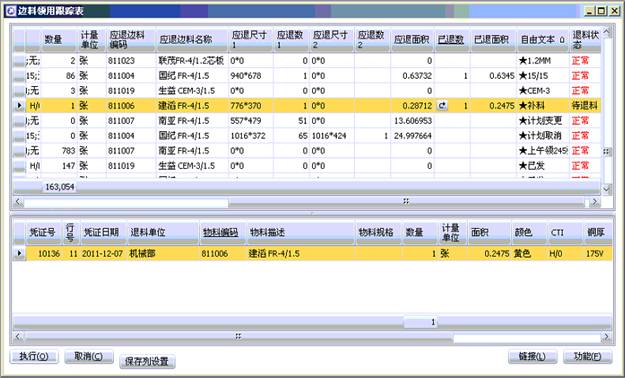Open the 链接(L) button

pyautogui.click(x=532, y=356)
